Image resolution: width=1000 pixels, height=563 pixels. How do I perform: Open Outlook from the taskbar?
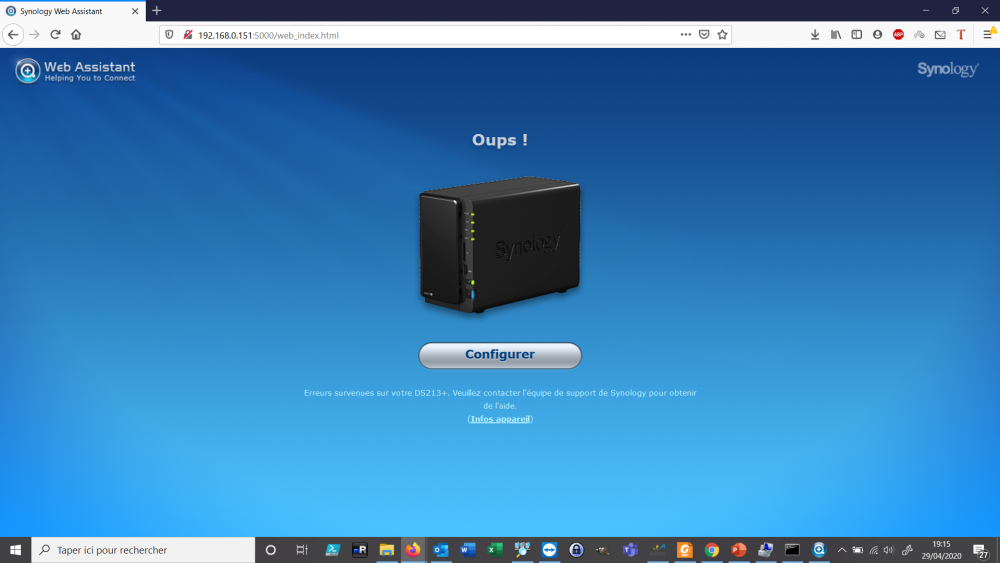click(x=441, y=550)
